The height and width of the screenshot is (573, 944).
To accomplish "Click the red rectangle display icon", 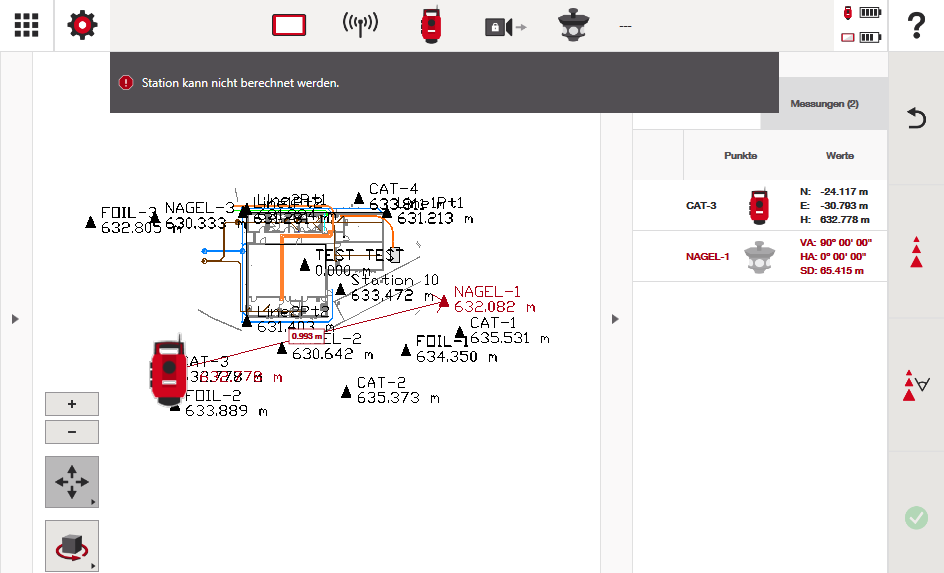I will pos(288,26).
